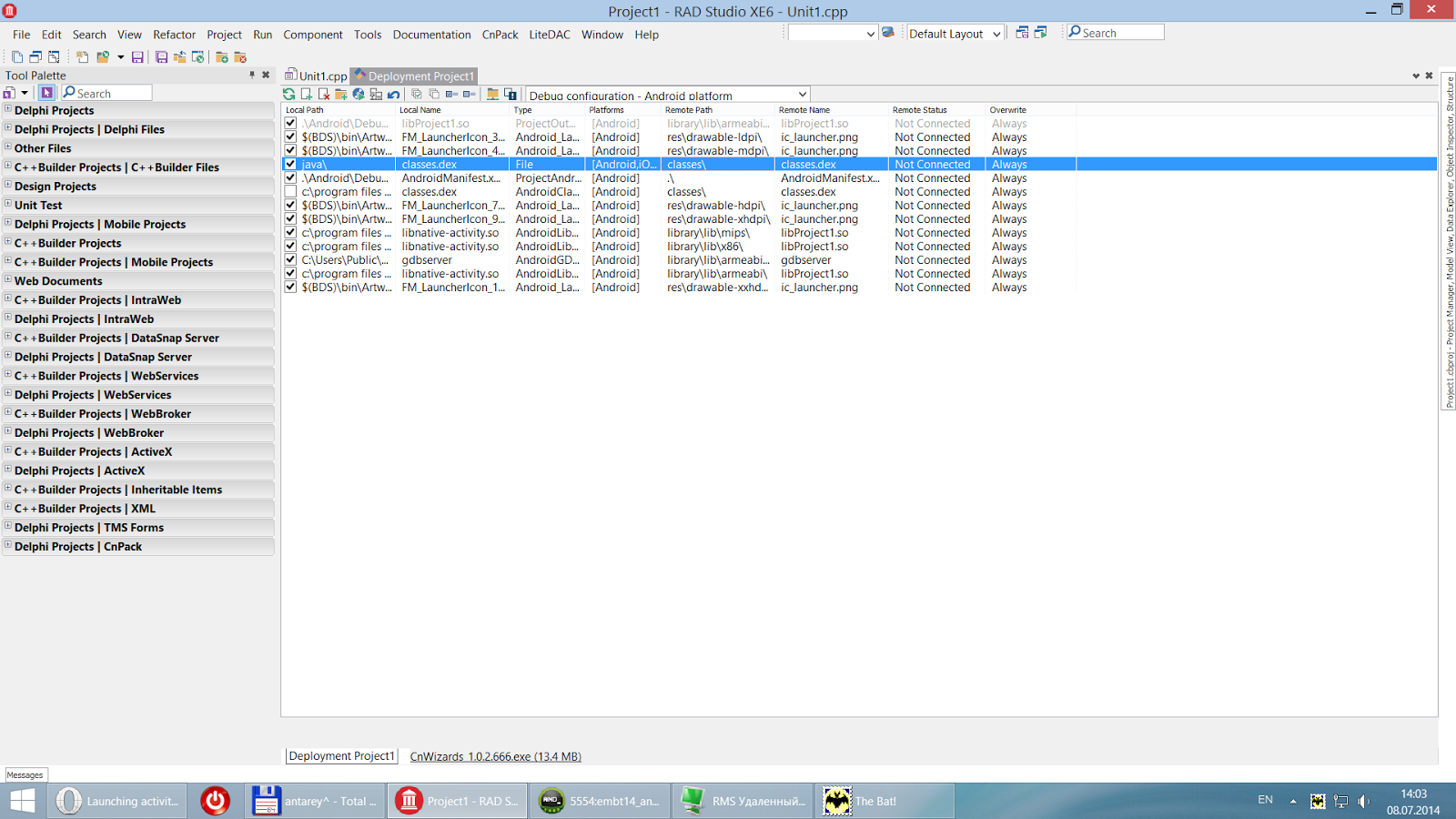This screenshot has width=1456, height=819.
Task: Open the Default Layout dropdown
Action: tap(955, 34)
